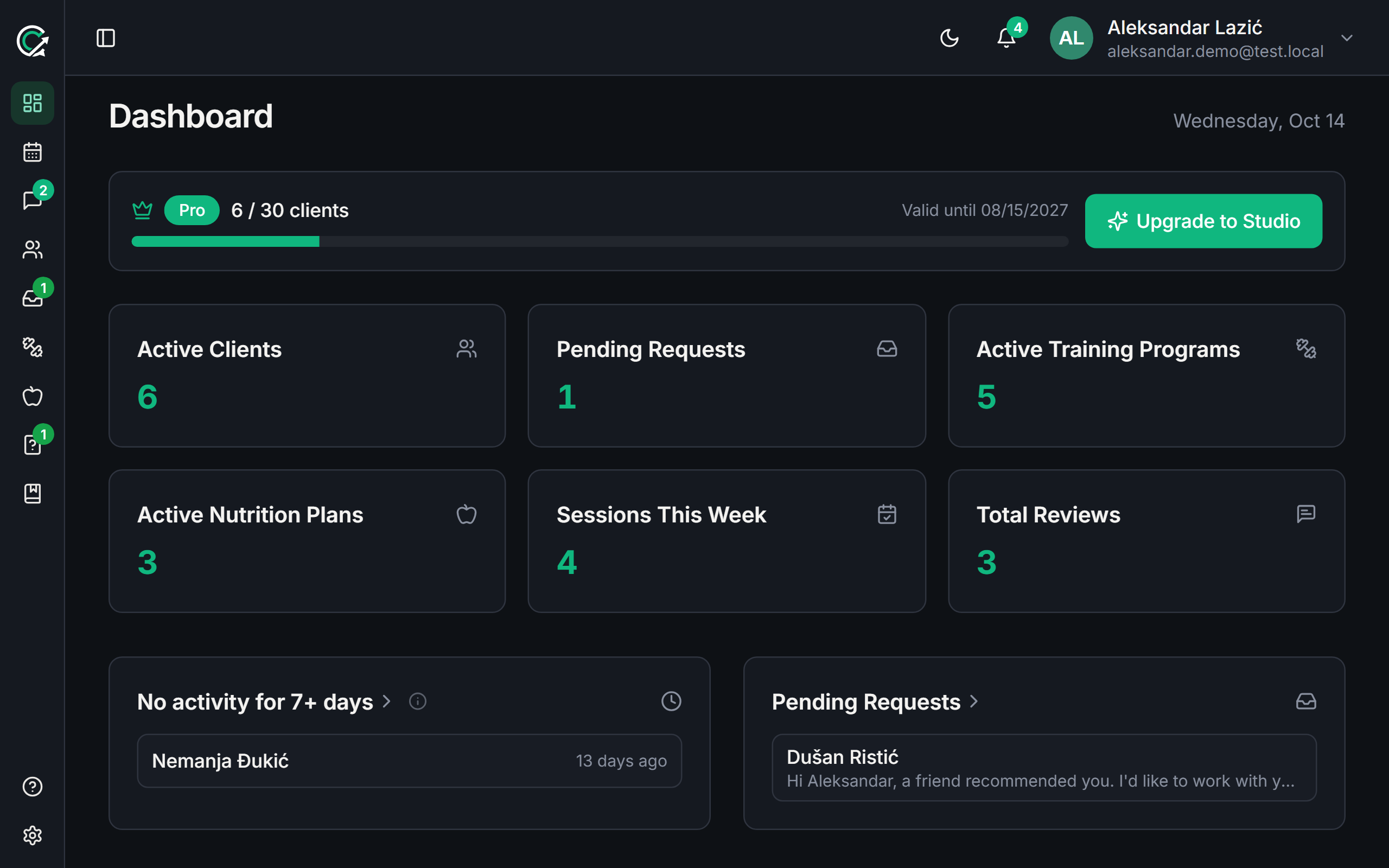Viewport: 1389px width, 868px height.
Task: Open the clients people icon in sidebar
Action: (32, 250)
